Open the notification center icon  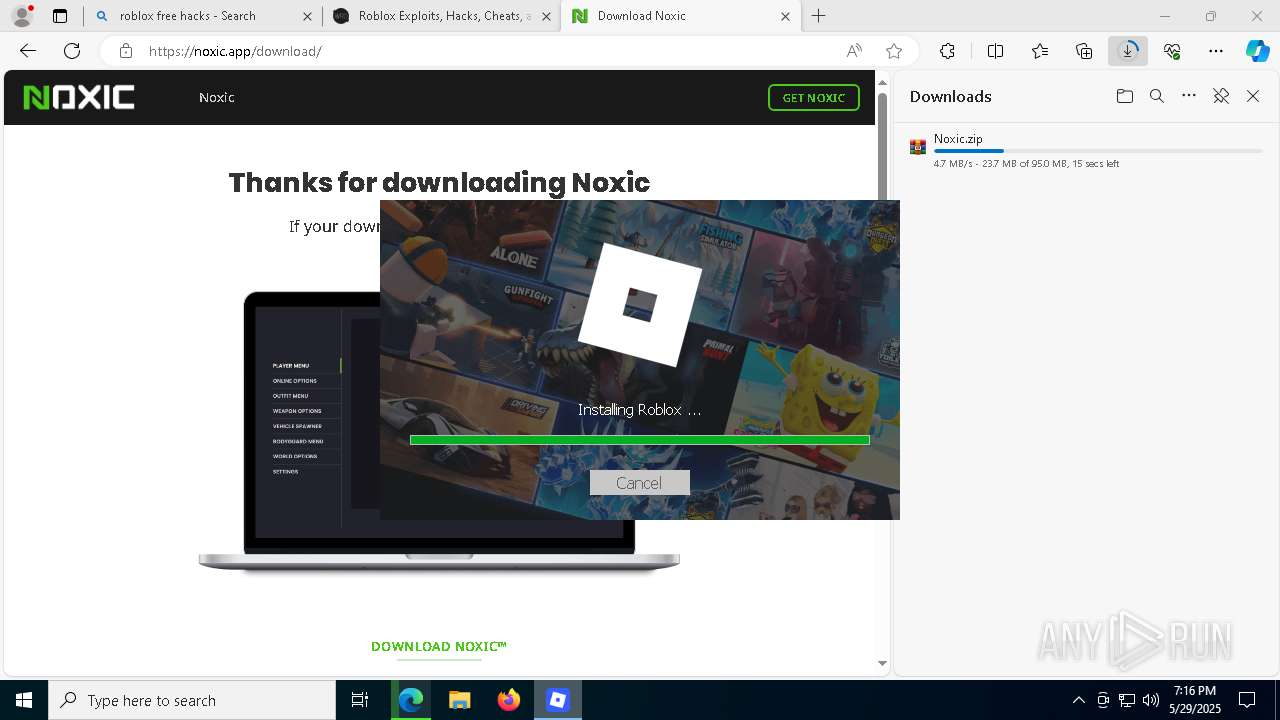[x=1248, y=700]
